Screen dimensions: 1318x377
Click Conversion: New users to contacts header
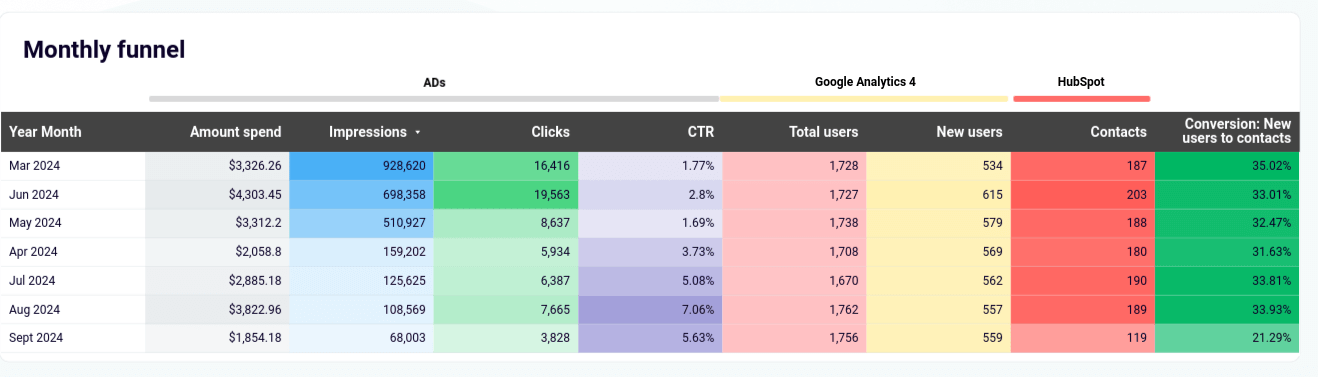(x=1236, y=131)
